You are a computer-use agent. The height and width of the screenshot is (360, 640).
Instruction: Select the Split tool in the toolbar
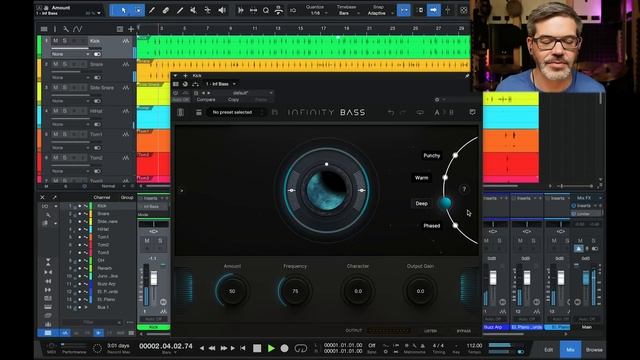tap(152, 10)
